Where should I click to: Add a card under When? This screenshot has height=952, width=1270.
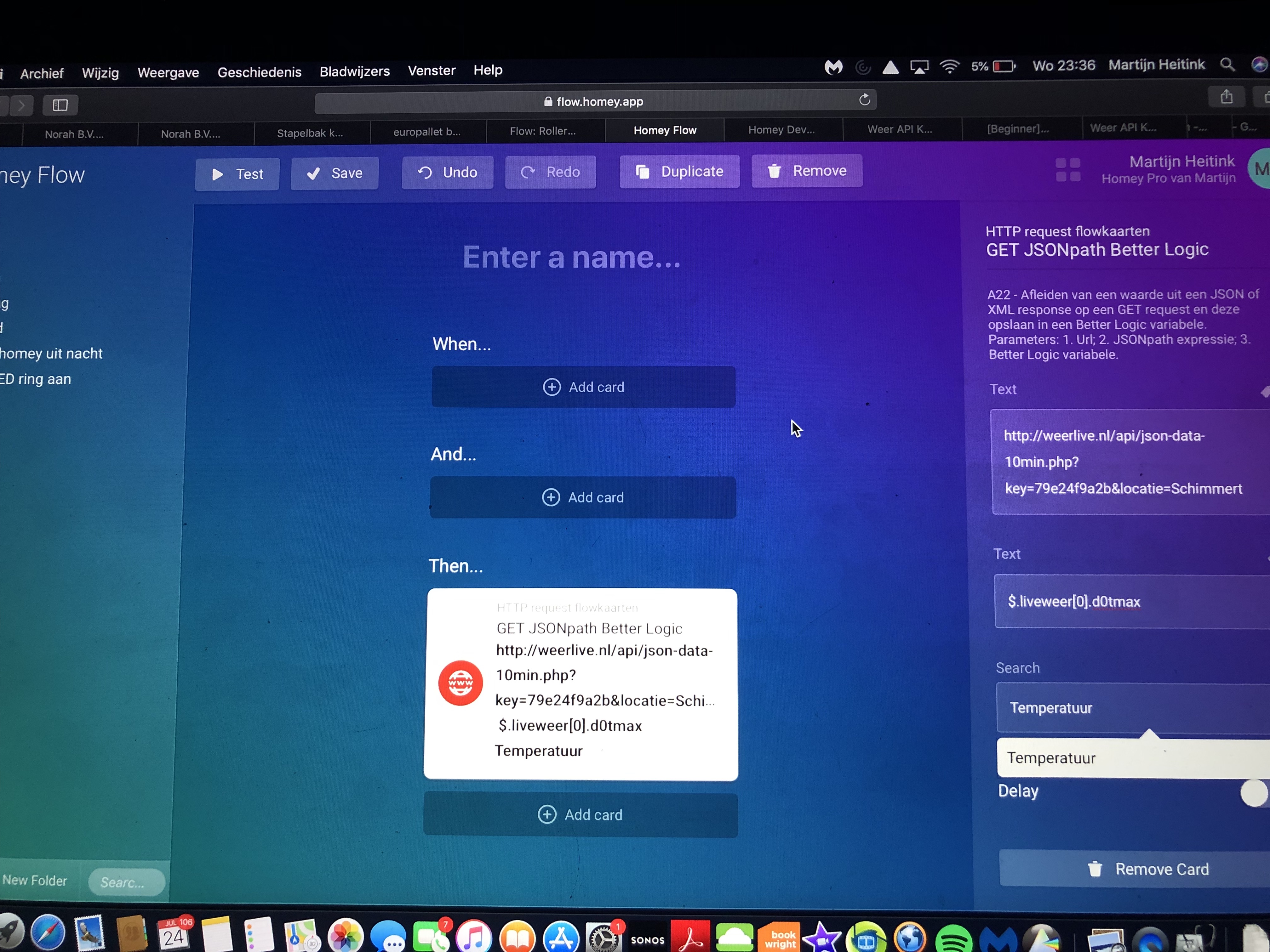[x=583, y=387]
